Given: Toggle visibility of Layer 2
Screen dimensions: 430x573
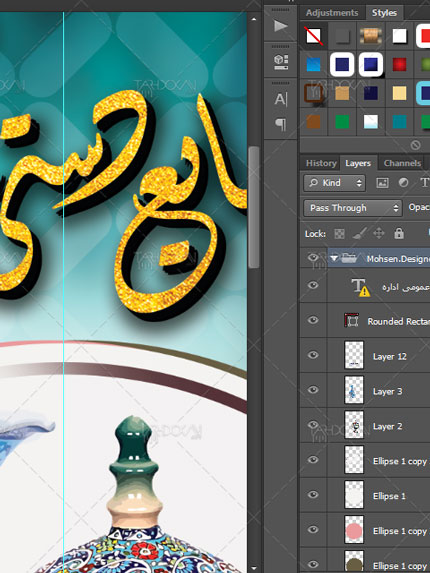Looking at the screenshot, I should (313, 425).
